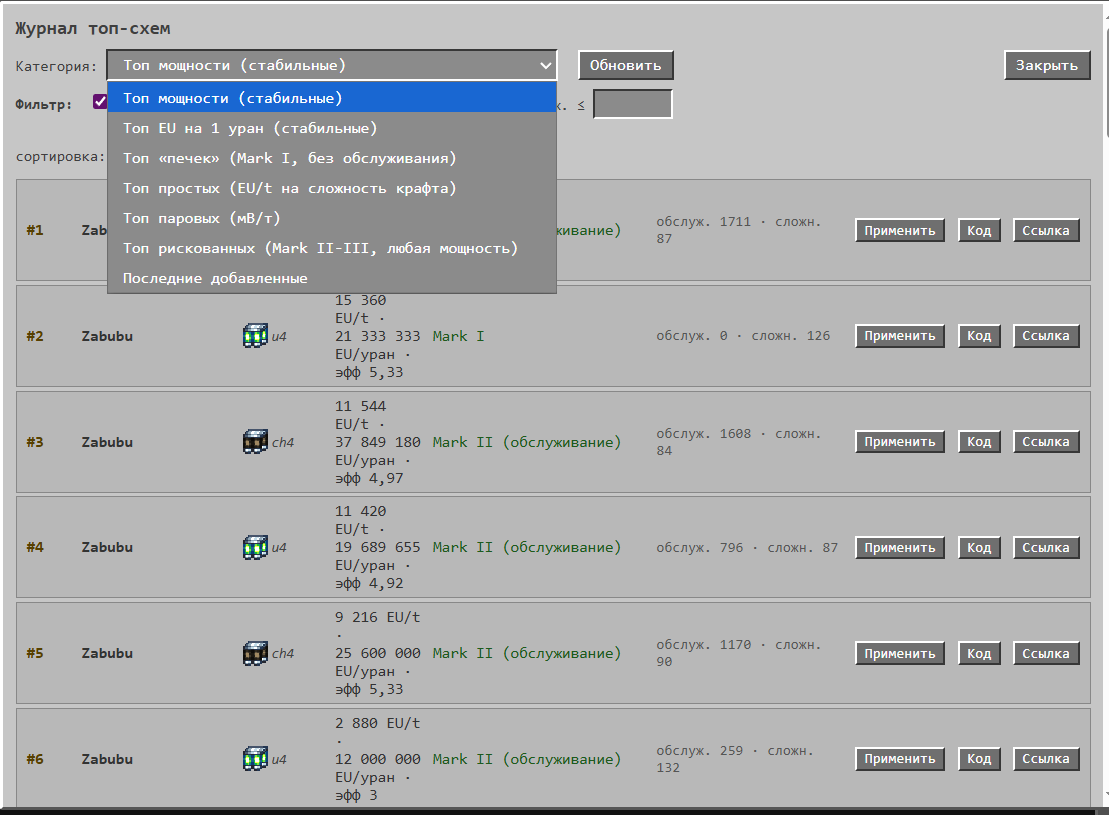
Task: Click the u4 reactor icon in row #4
Action: tap(255, 548)
